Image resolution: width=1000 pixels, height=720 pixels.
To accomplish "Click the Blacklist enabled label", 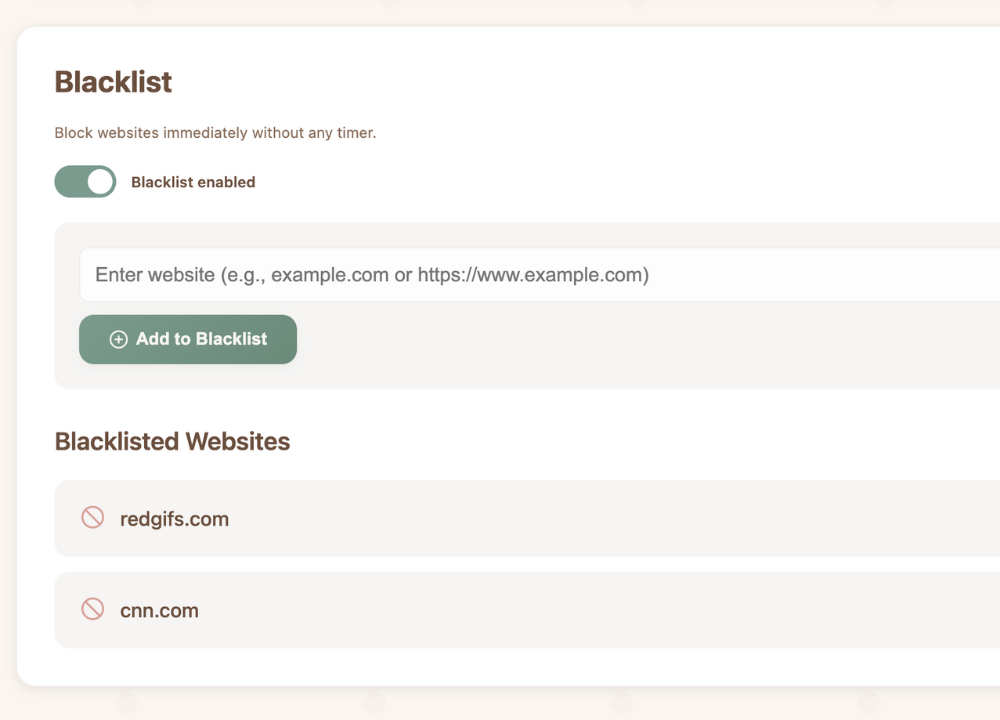I will tap(193, 181).
